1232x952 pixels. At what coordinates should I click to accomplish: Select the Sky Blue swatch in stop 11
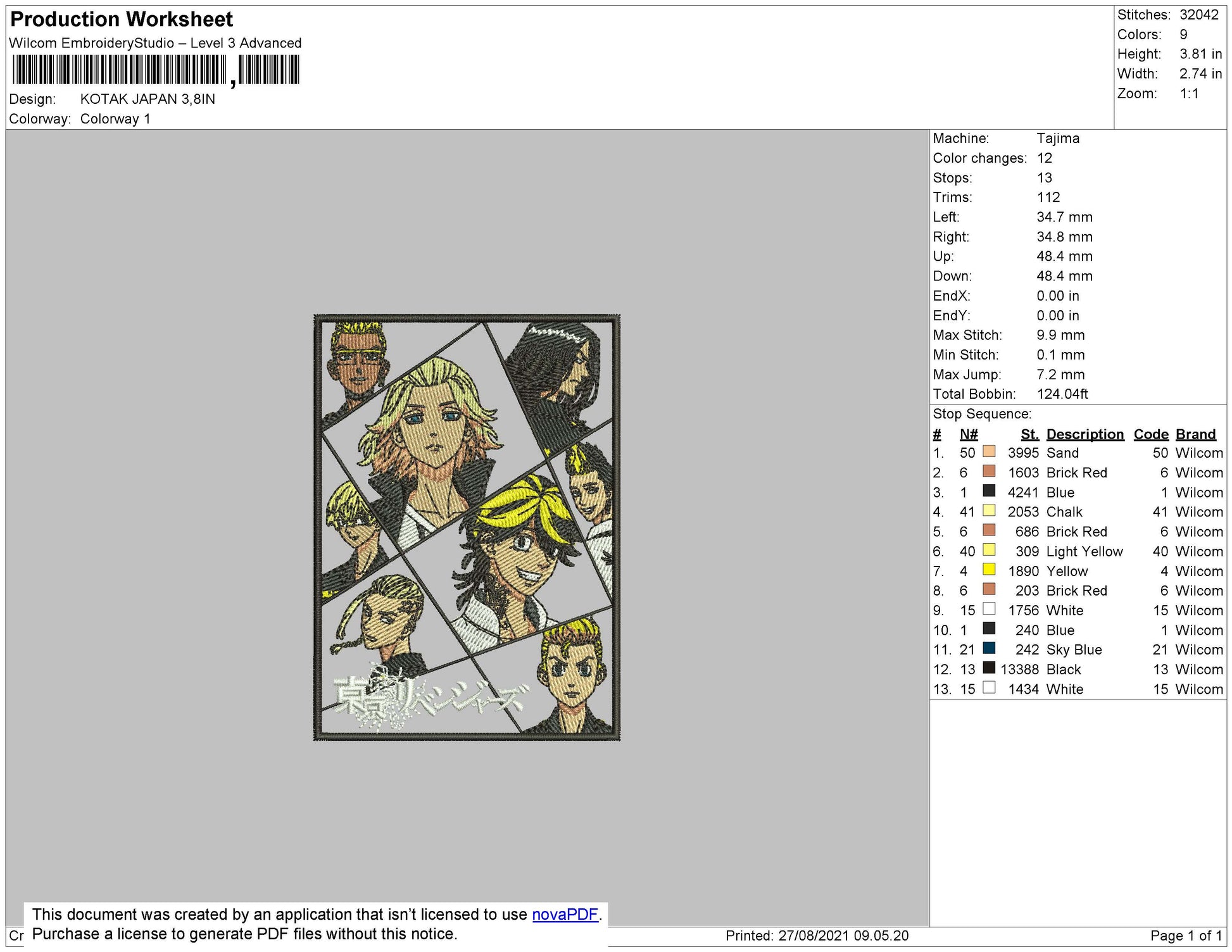pyautogui.click(x=989, y=649)
